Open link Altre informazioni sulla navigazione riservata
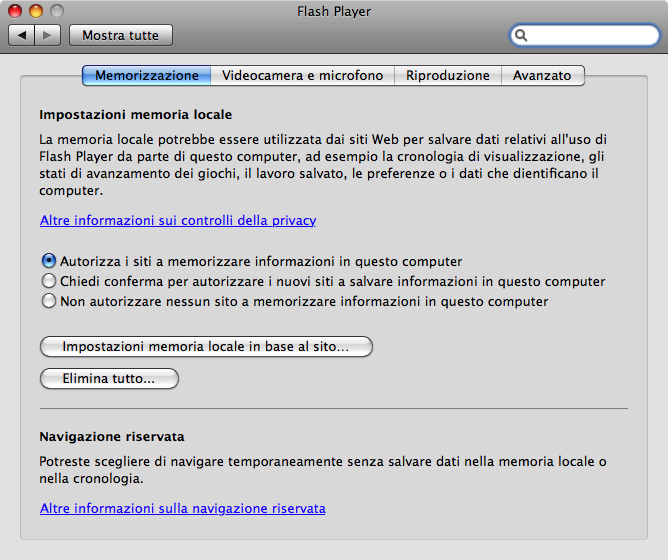The width and height of the screenshot is (668, 560). point(183,508)
